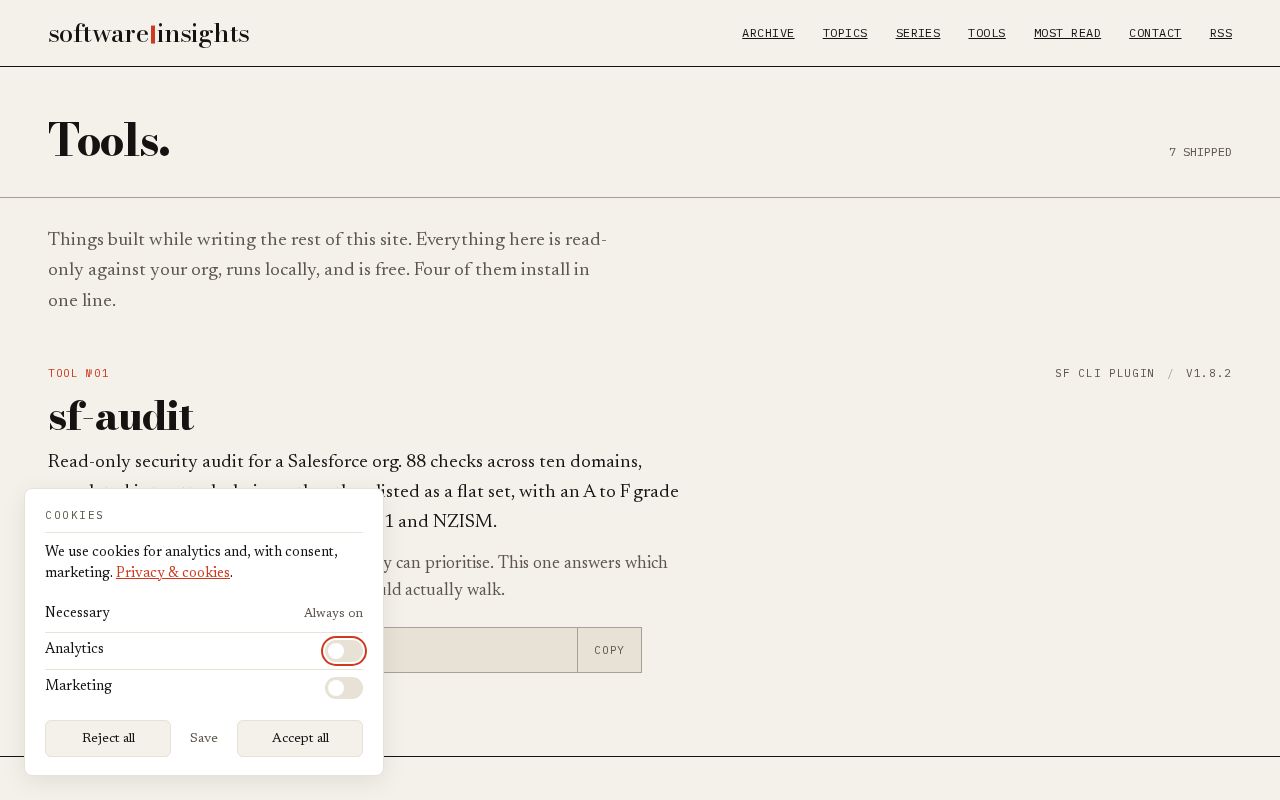This screenshot has height=800, width=1280.
Task: Save cookie preferences
Action: 204,738
